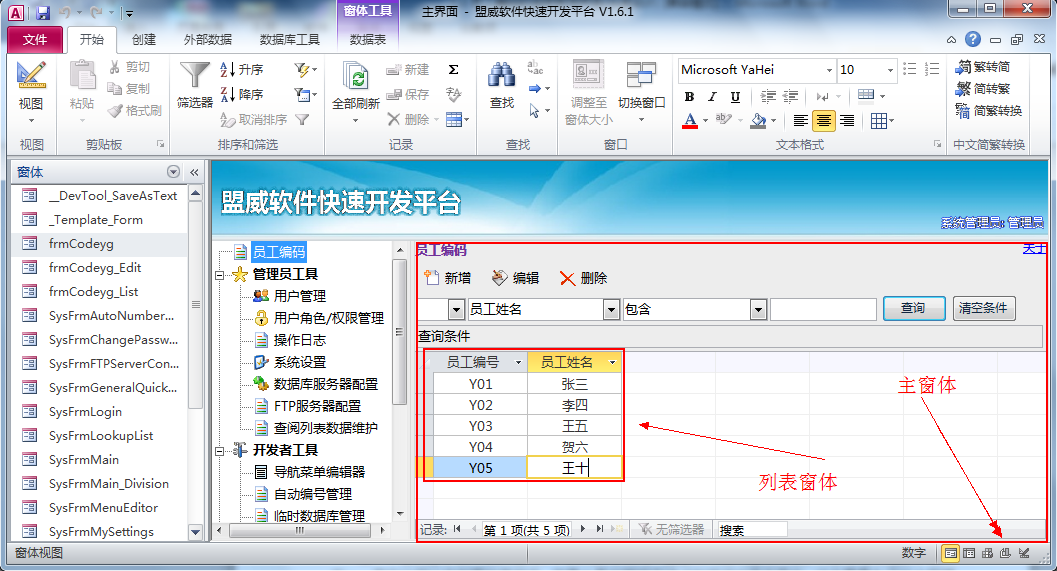Viewport: 1057px width, 571px height.
Task: Click 清空条件 button
Action: (x=984, y=308)
